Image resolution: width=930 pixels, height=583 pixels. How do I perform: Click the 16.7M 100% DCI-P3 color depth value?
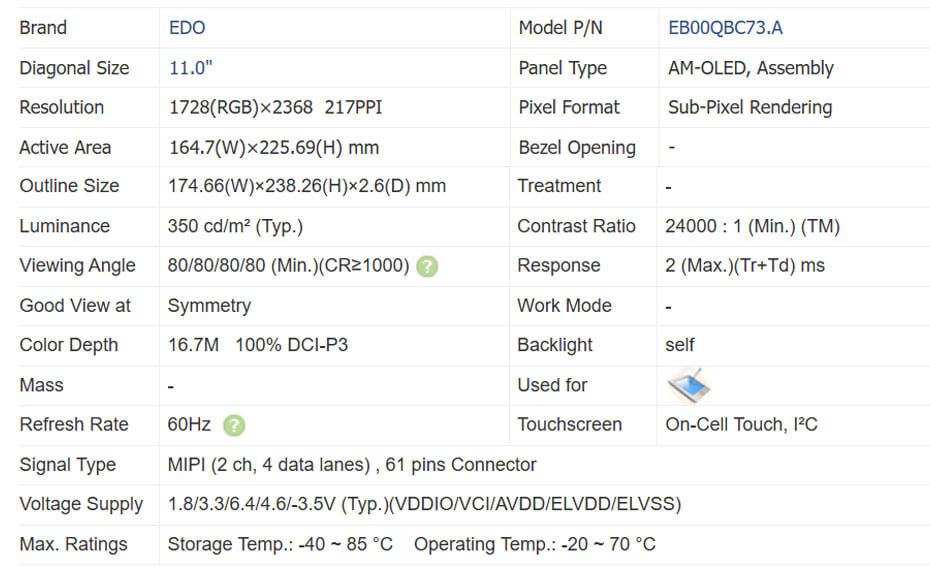click(x=257, y=345)
